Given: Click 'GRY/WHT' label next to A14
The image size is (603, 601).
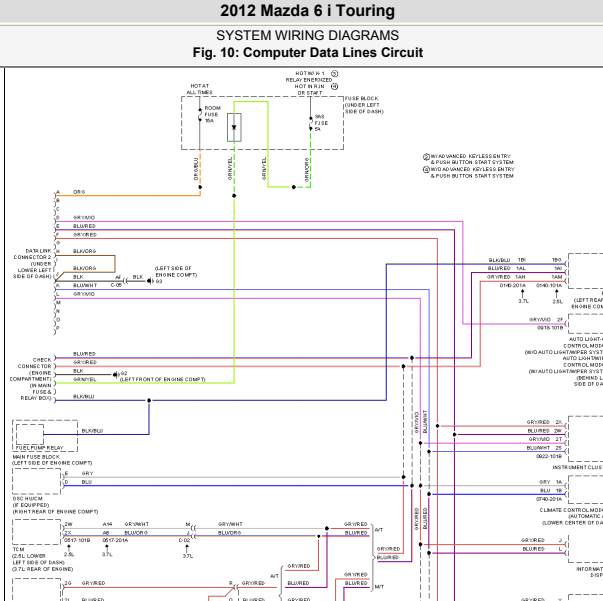Looking at the screenshot, I should point(137,524).
